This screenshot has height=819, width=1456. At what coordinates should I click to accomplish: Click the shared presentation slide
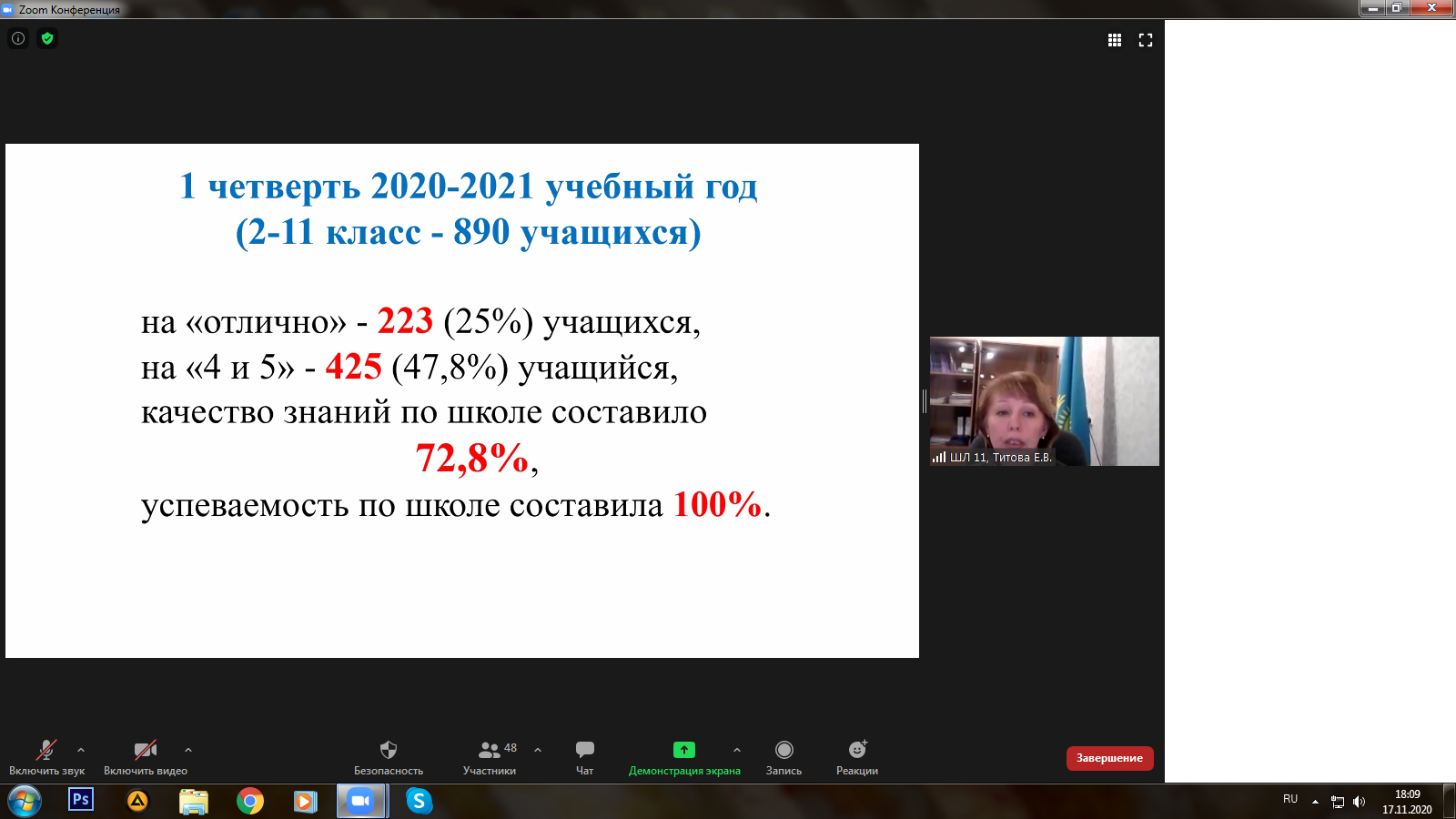click(x=462, y=400)
